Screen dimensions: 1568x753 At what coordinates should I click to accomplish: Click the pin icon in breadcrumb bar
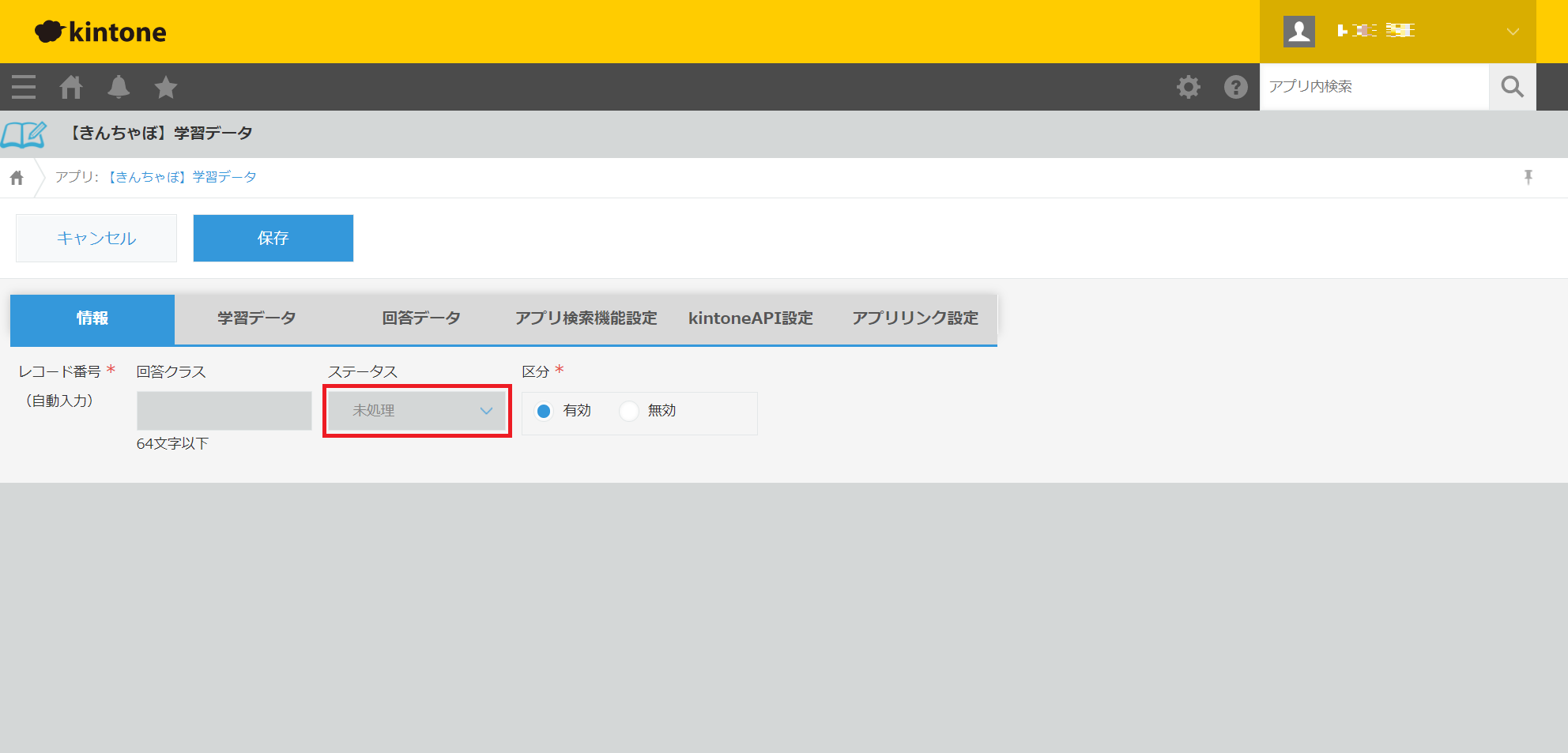point(1528,177)
